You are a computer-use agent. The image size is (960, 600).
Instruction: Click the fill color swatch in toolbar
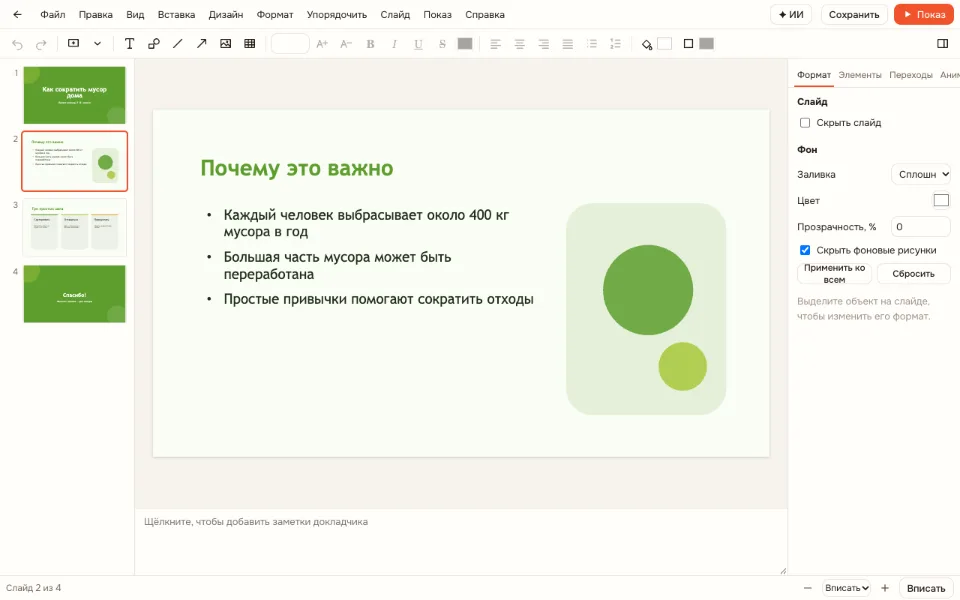(x=664, y=43)
